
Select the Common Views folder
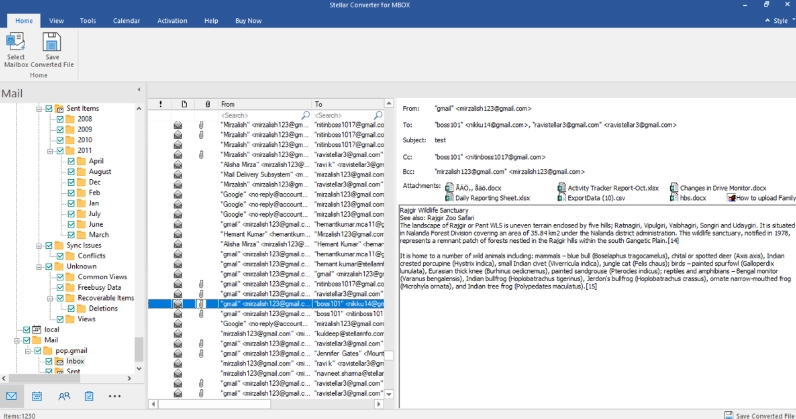(102, 277)
